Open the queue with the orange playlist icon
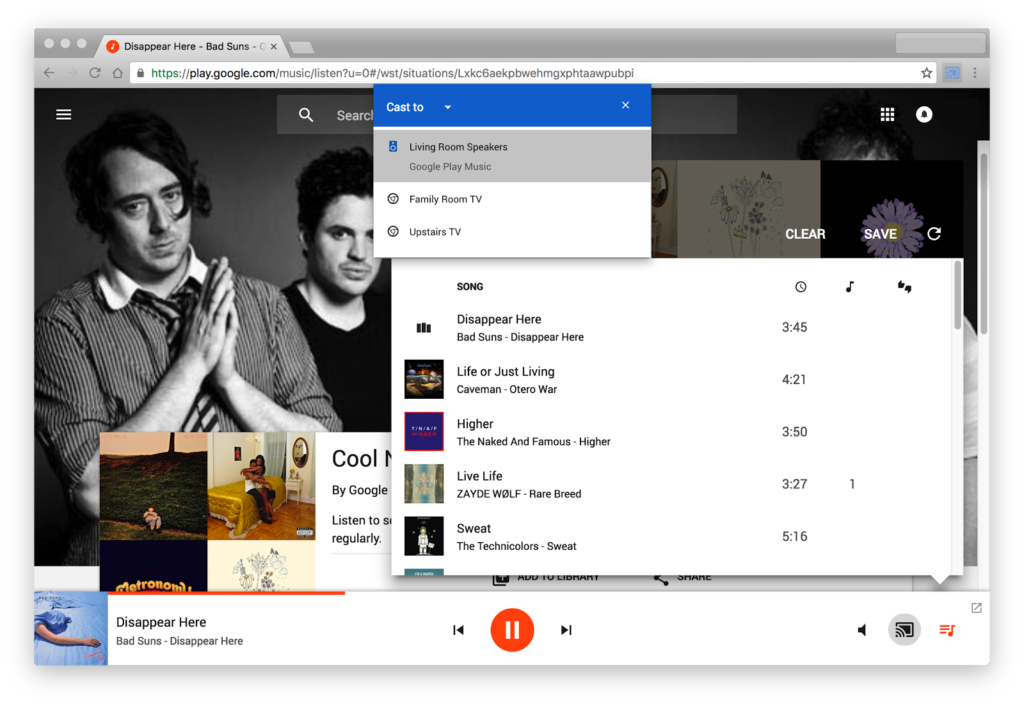 (x=947, y=629)
